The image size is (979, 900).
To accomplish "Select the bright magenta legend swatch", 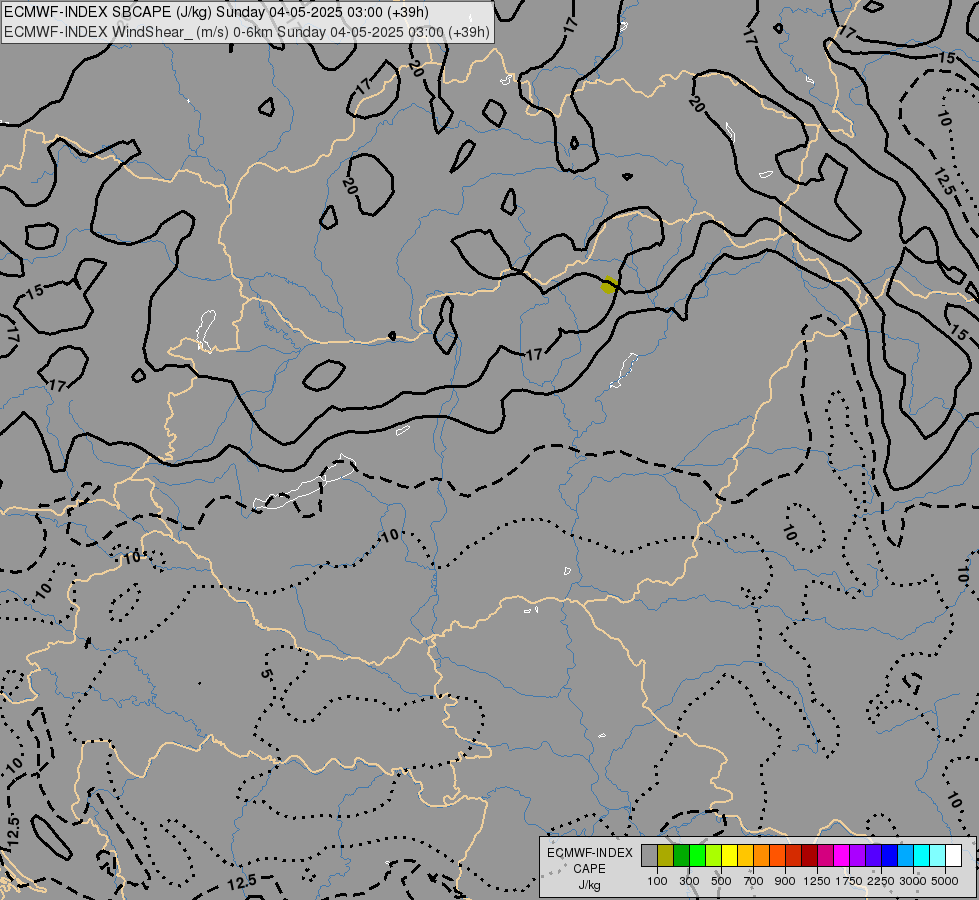I will tap(842, 855).
